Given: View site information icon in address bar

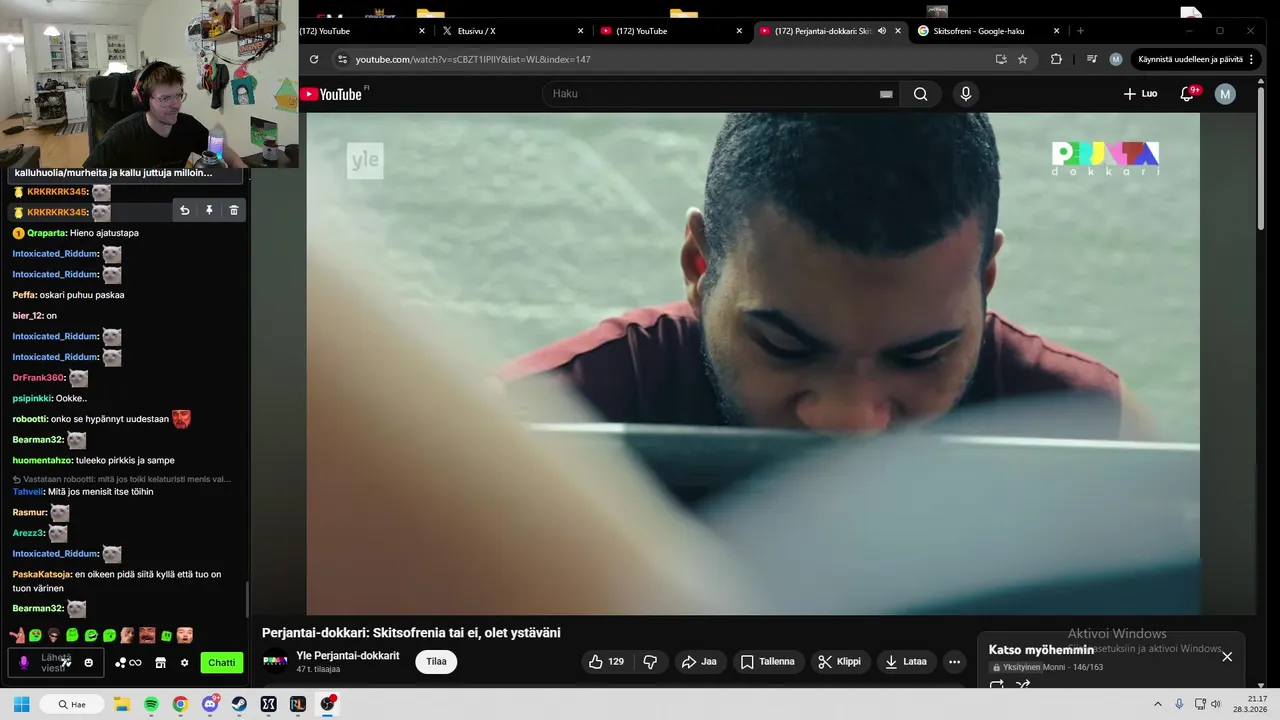Looking at the screenshot, I should 342,60.
